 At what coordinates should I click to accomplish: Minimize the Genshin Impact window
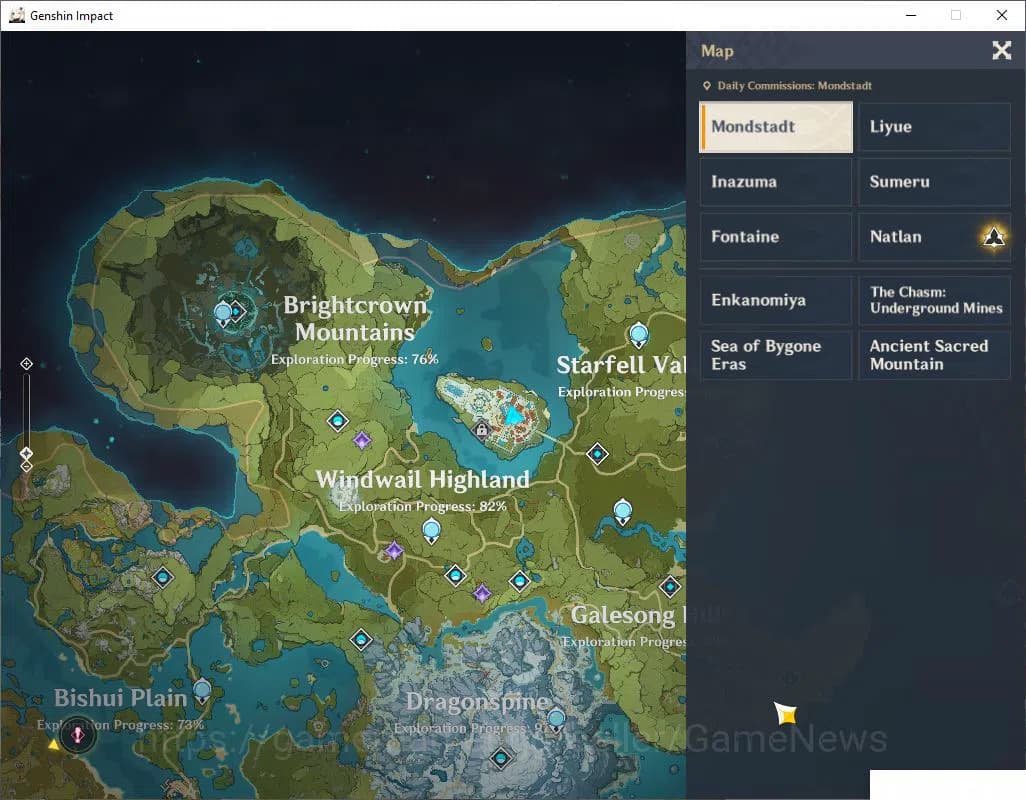pos(911,15)
